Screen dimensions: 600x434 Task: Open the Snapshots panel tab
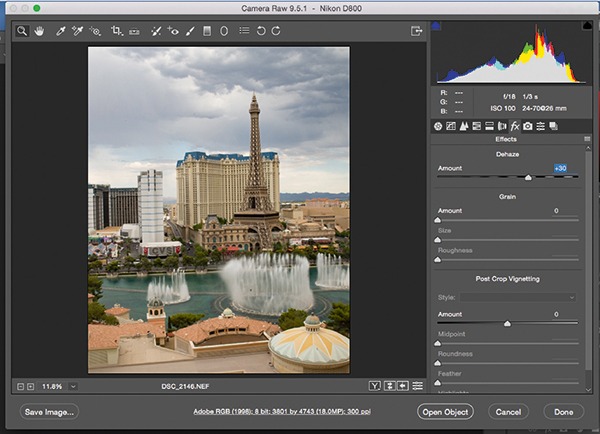553,126
